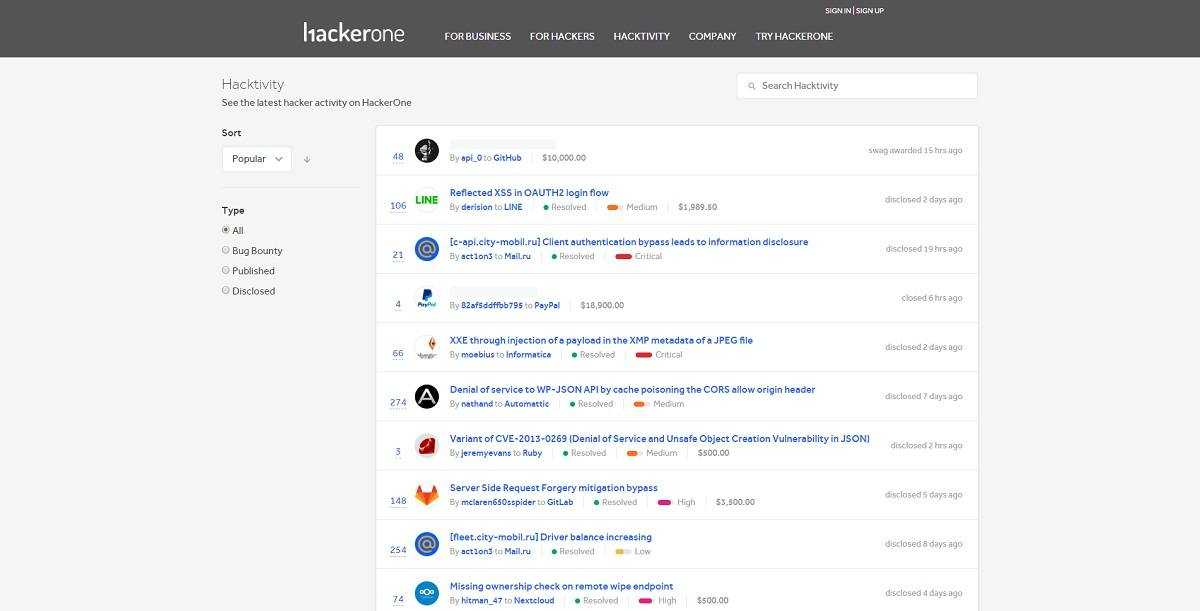Open the For Hackers menu

[x=562, y=36]
